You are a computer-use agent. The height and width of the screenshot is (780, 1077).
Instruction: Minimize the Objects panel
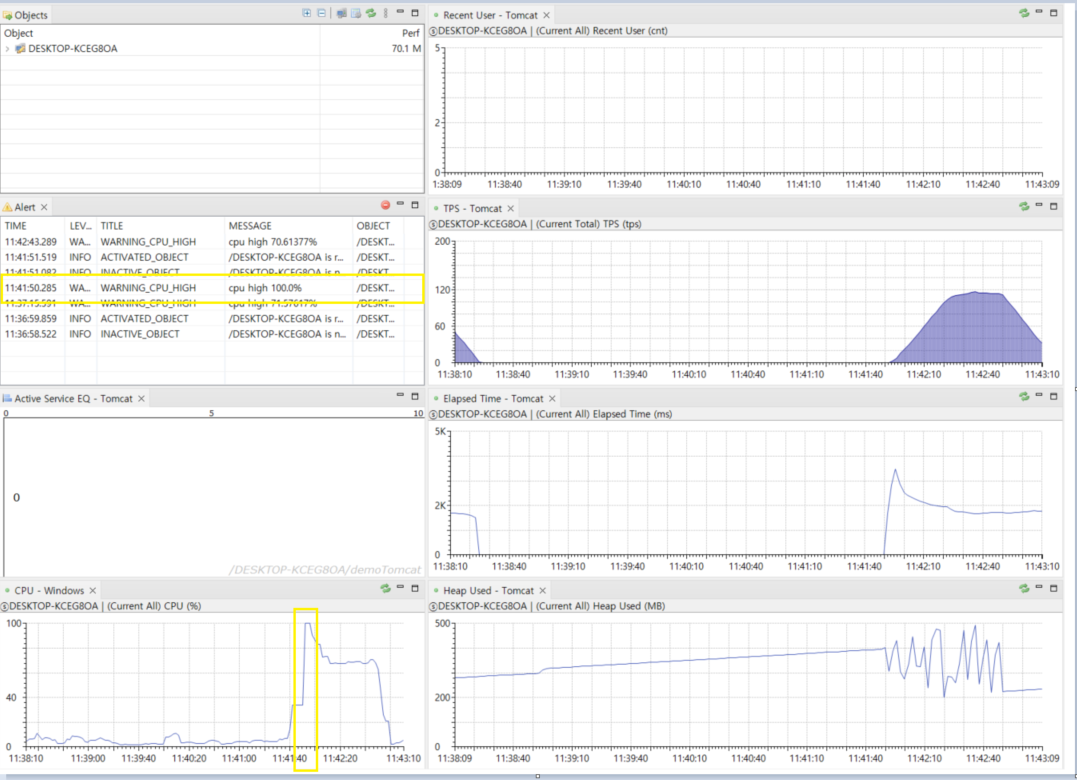pyautogui.click(x=400, y=12)
